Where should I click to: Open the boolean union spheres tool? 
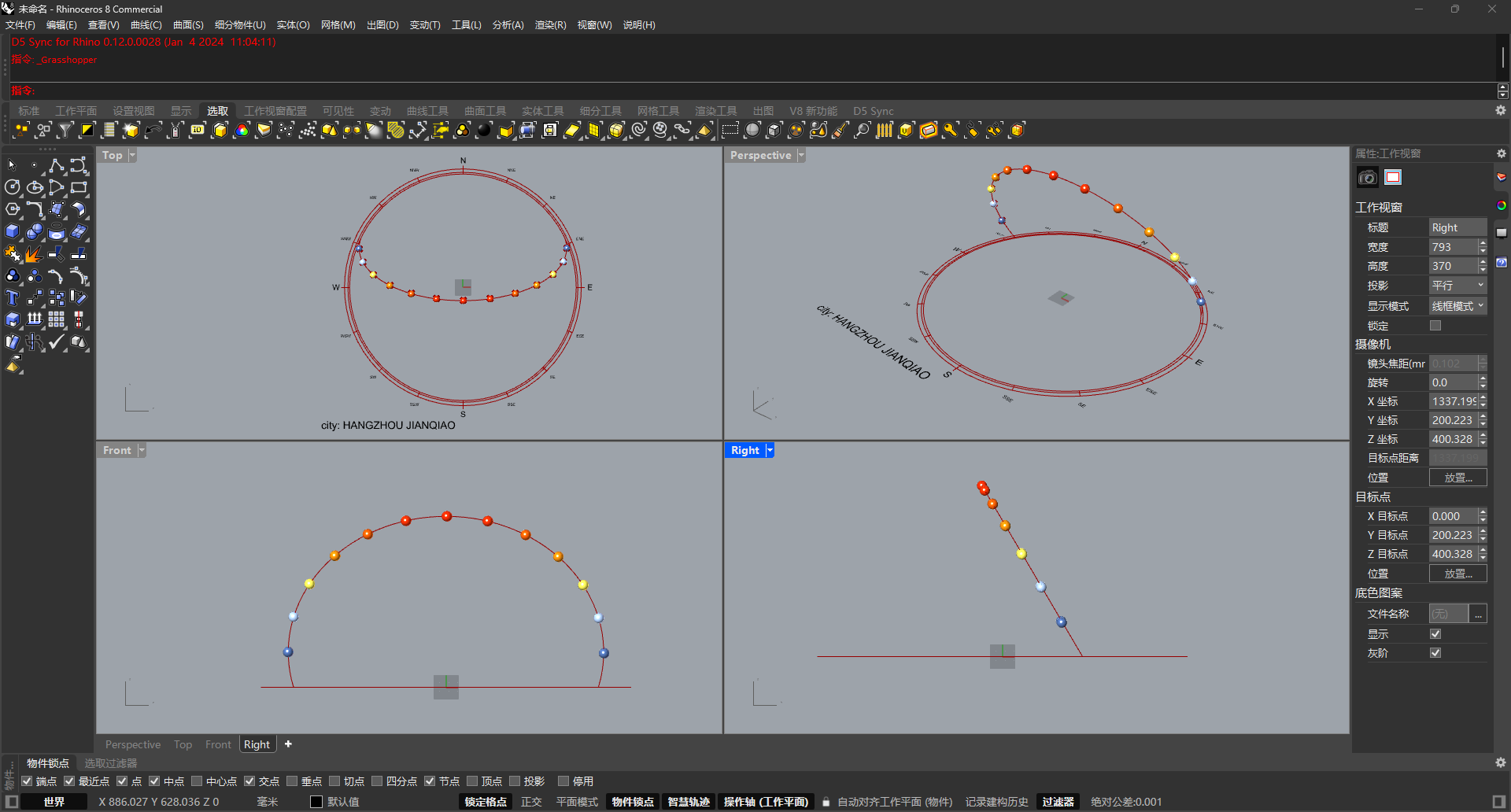35,231
